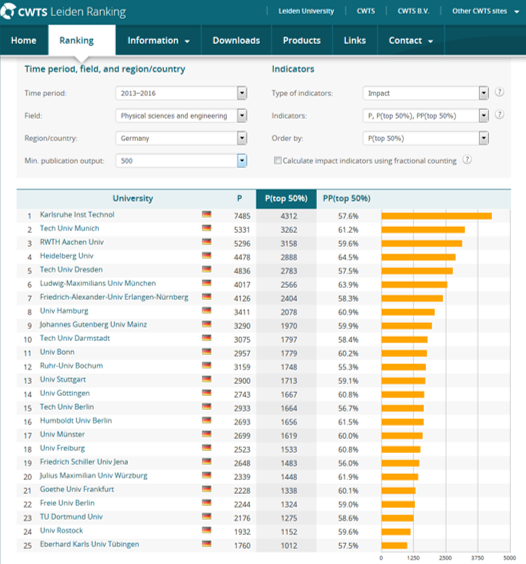
Task: Click German flag for Heidelberg Univ
Action: (207, 256)
